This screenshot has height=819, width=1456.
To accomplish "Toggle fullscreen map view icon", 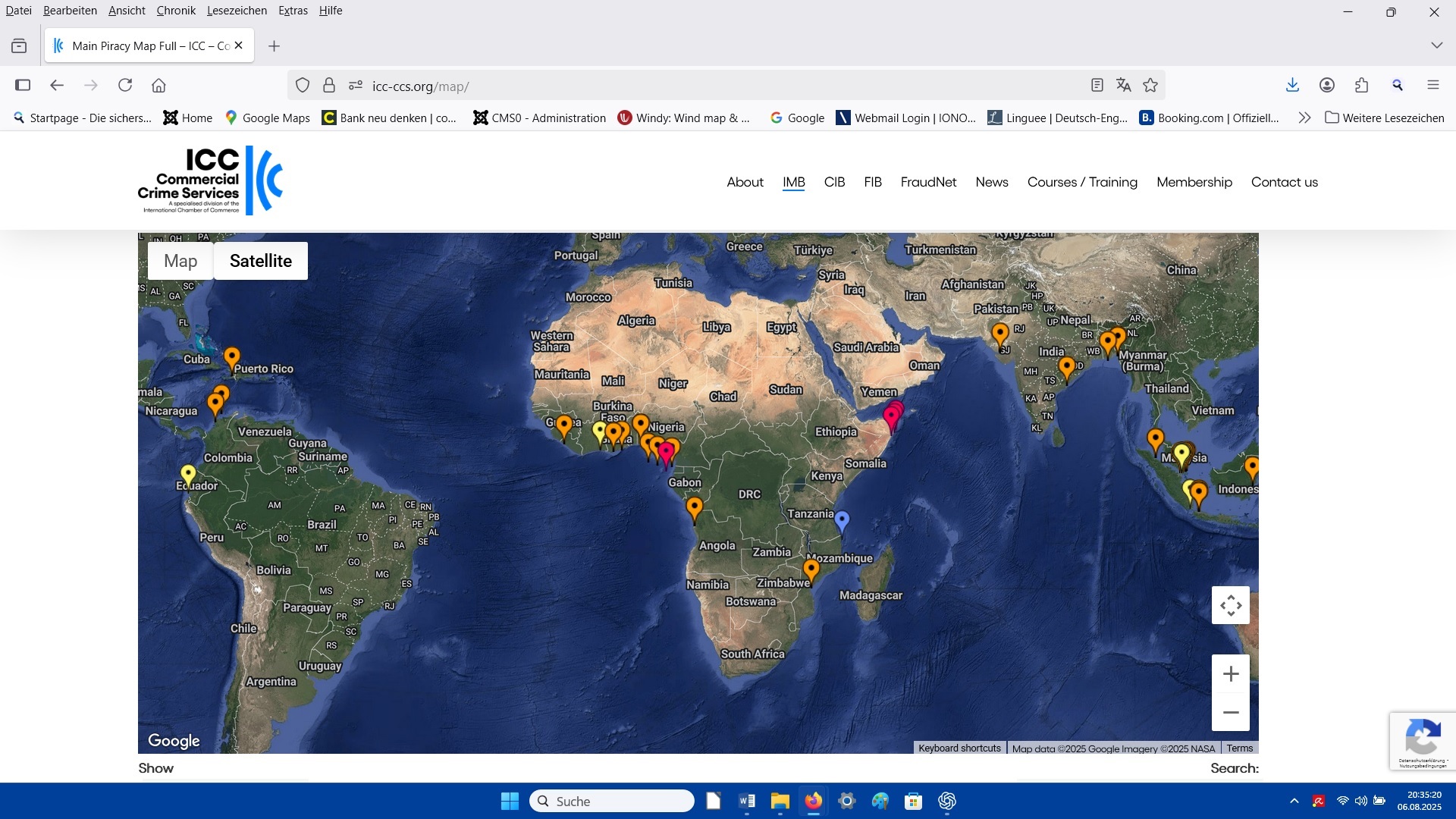I will (1230, 605).
